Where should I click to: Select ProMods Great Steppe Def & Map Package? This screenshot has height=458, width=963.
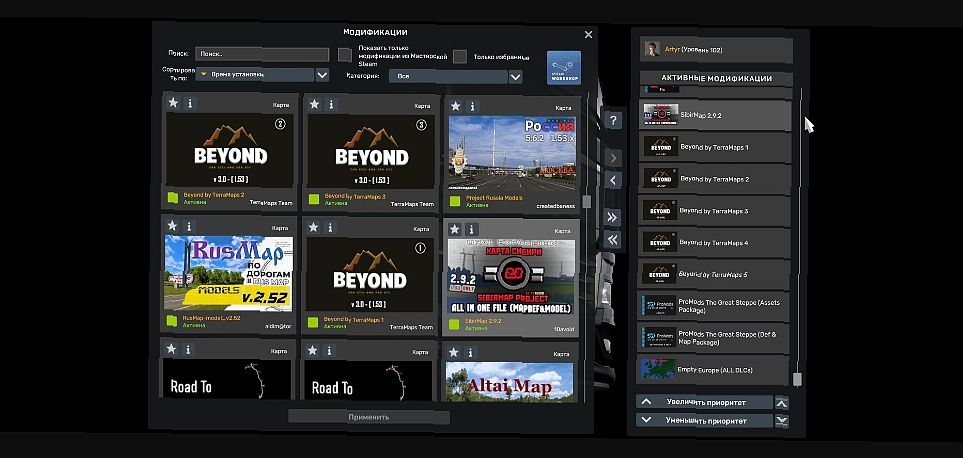pyautogui.click(x=713, y=338)
